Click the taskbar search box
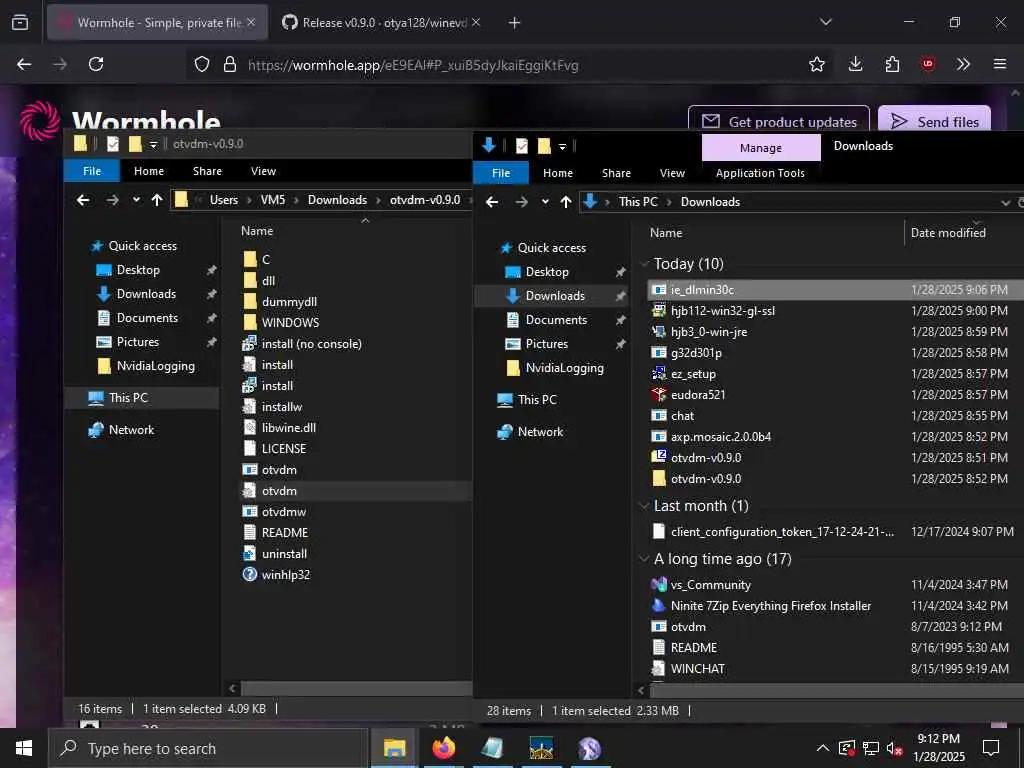The height and width of the screenshot is (768, 1024). click(209, 748)
